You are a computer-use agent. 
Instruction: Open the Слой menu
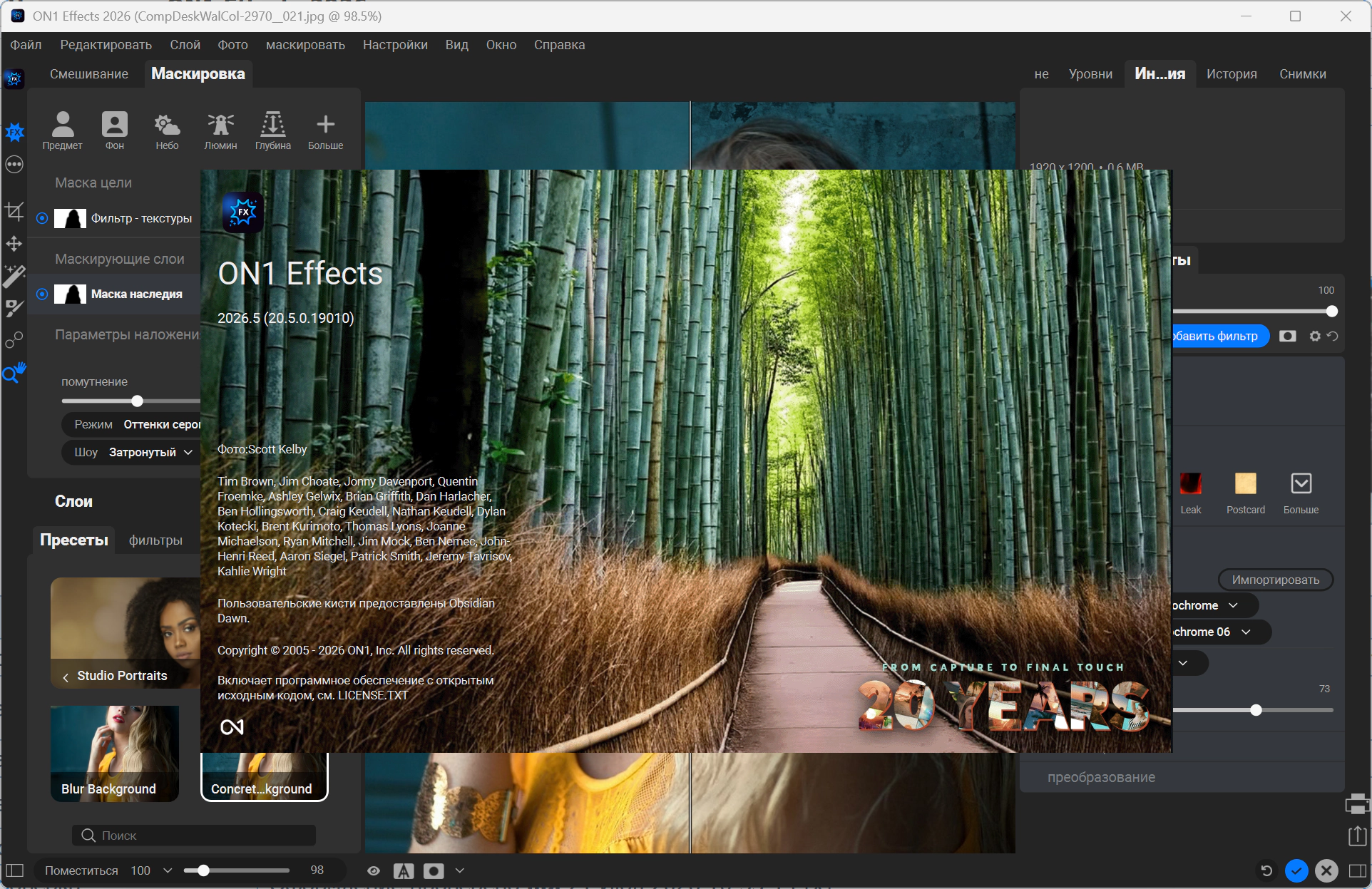click(x=185, y=45)
